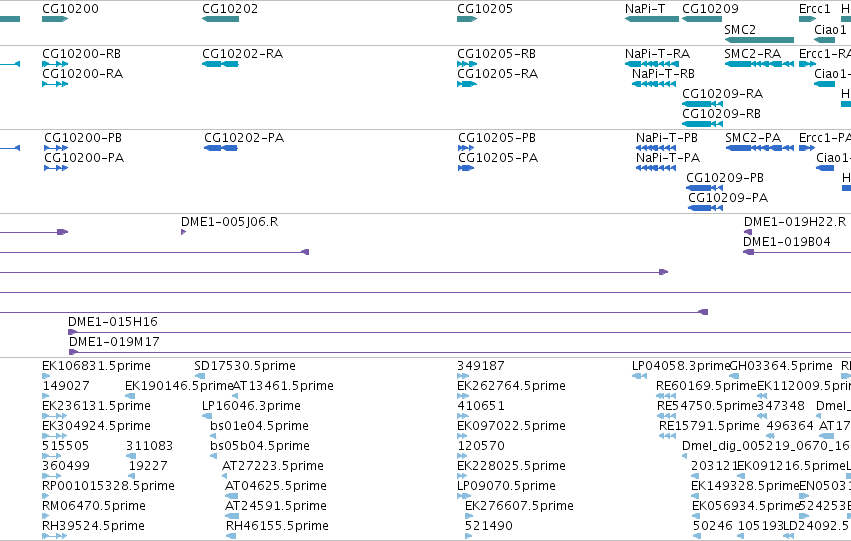851x541 pixels.
Task: Click the CG10205 gene label
Action: point(485,9)
